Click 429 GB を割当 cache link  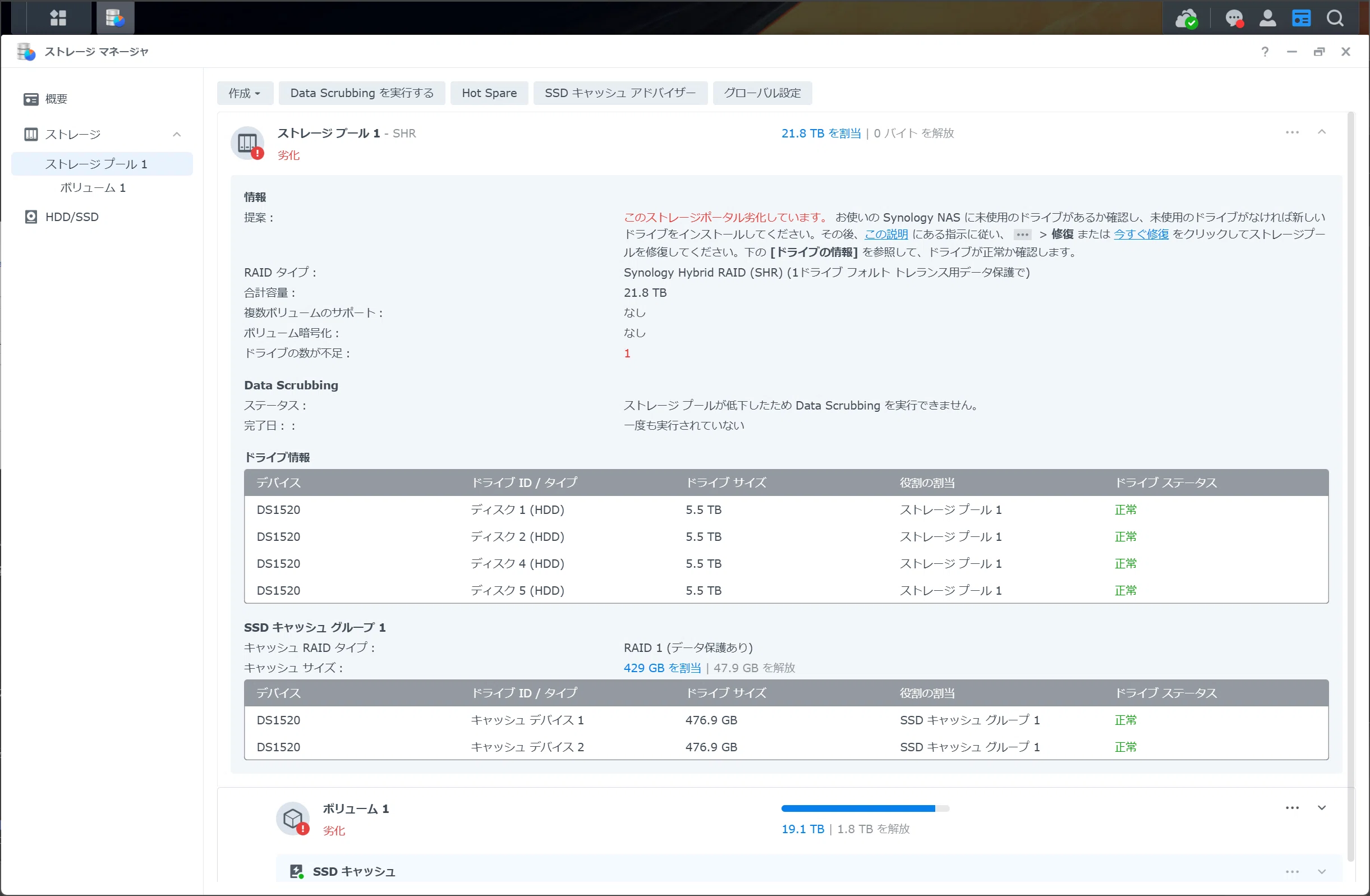pos(662,668)
